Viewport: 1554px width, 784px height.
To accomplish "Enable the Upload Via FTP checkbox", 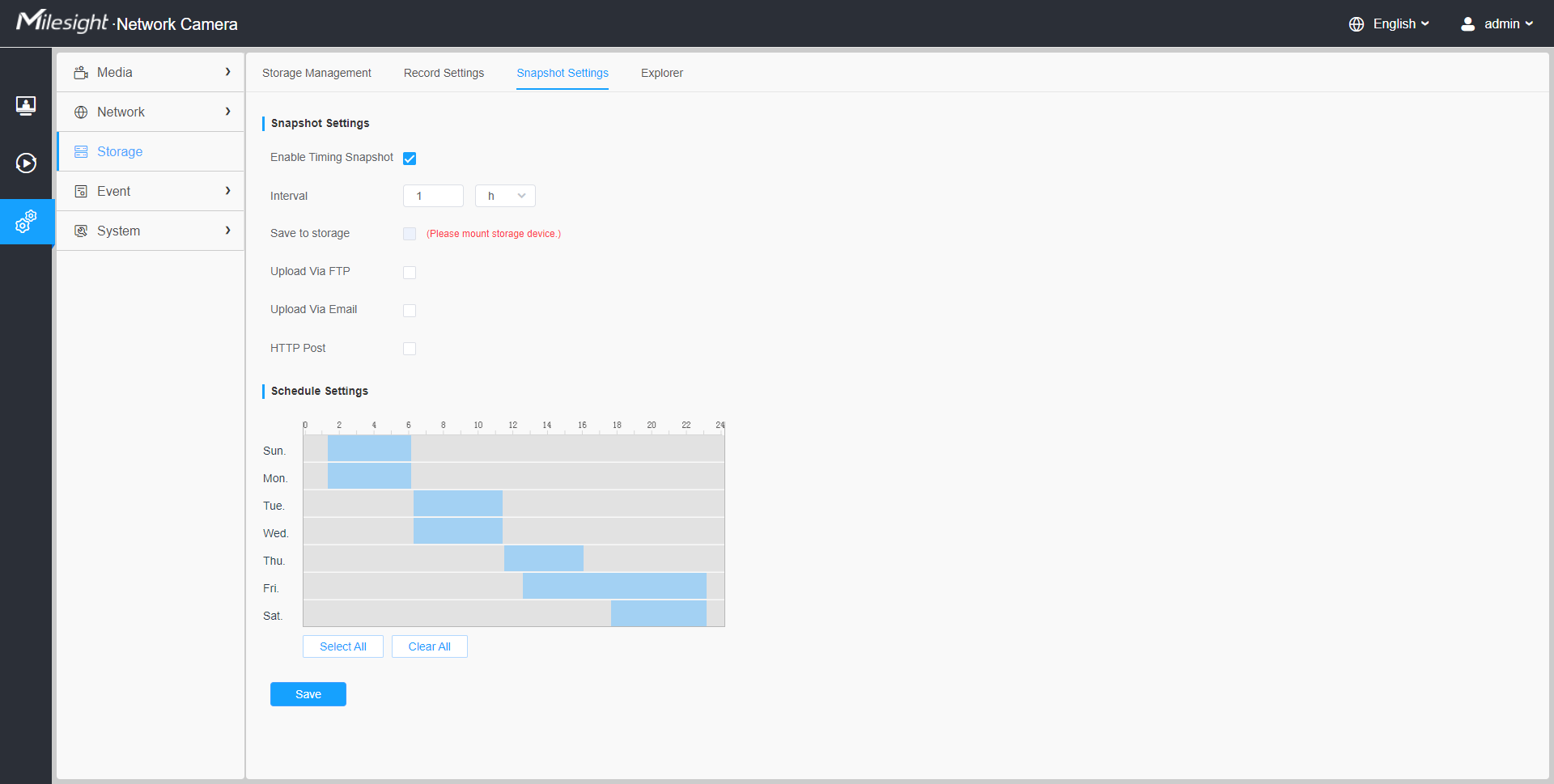I will (410, 273).
